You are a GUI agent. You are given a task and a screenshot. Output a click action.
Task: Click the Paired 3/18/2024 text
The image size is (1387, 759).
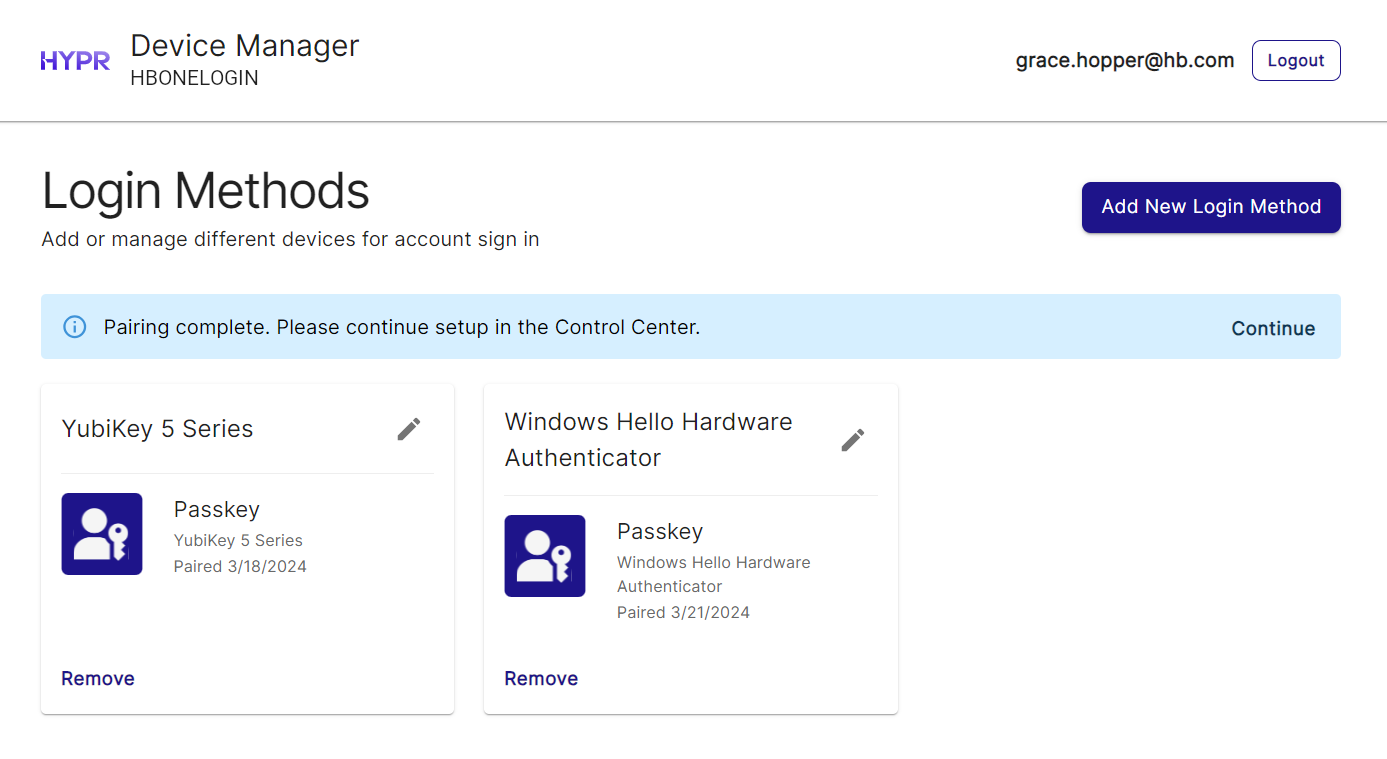[x=240, y=566]
